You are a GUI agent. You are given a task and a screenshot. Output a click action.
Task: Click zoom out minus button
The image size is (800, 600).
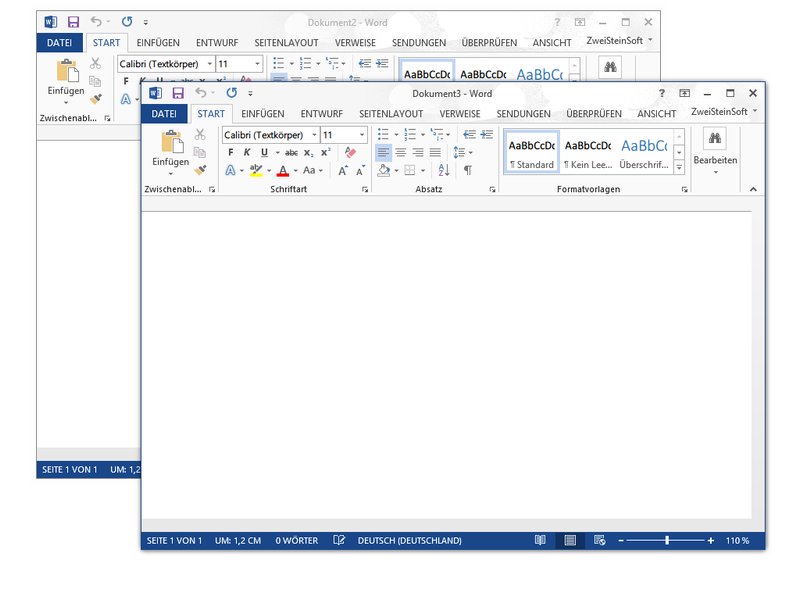pos(621,540)
